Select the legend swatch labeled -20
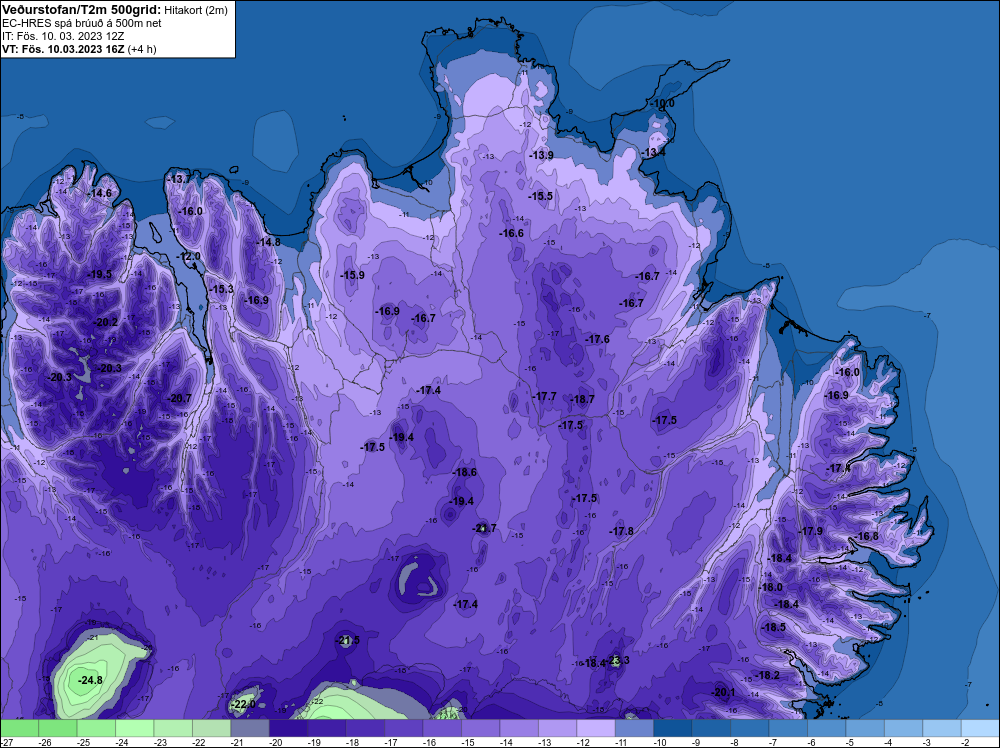 click(288, 728)
